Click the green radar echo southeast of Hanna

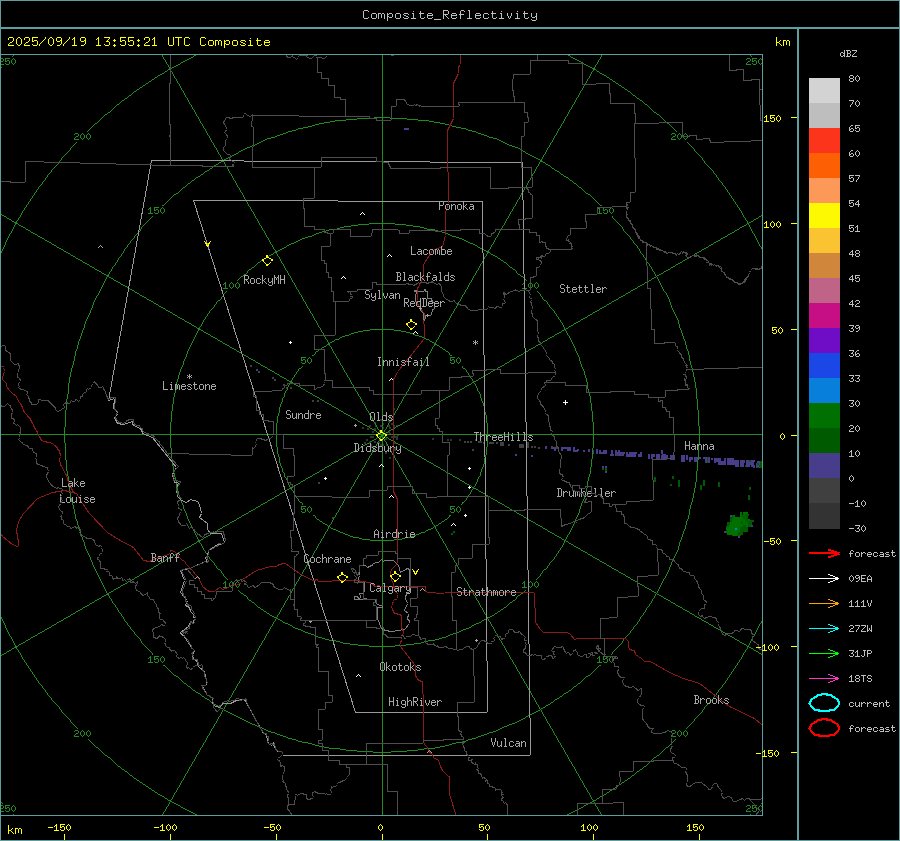(739, 524)
